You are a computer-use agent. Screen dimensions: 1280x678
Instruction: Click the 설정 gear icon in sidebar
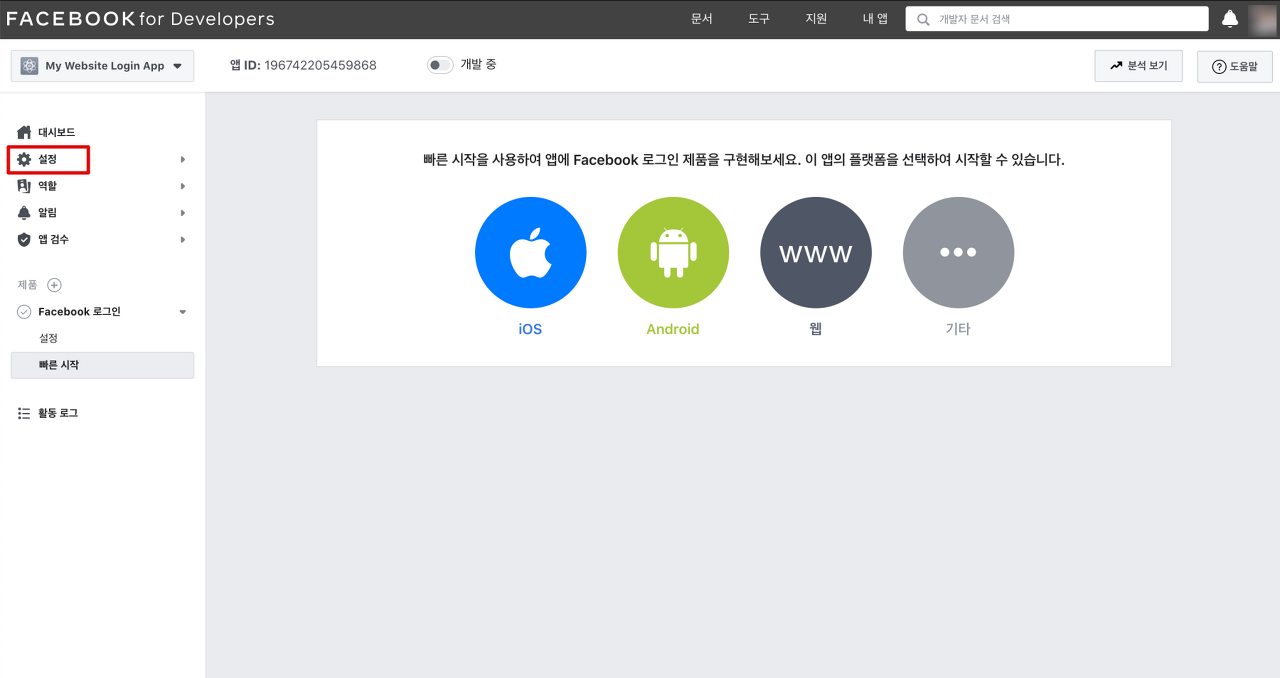[25, 159]
